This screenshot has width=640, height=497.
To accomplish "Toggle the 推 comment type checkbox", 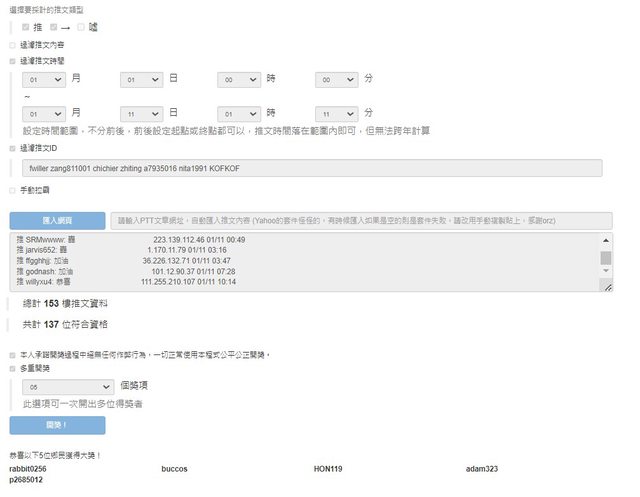I will (x=26, y=27).
